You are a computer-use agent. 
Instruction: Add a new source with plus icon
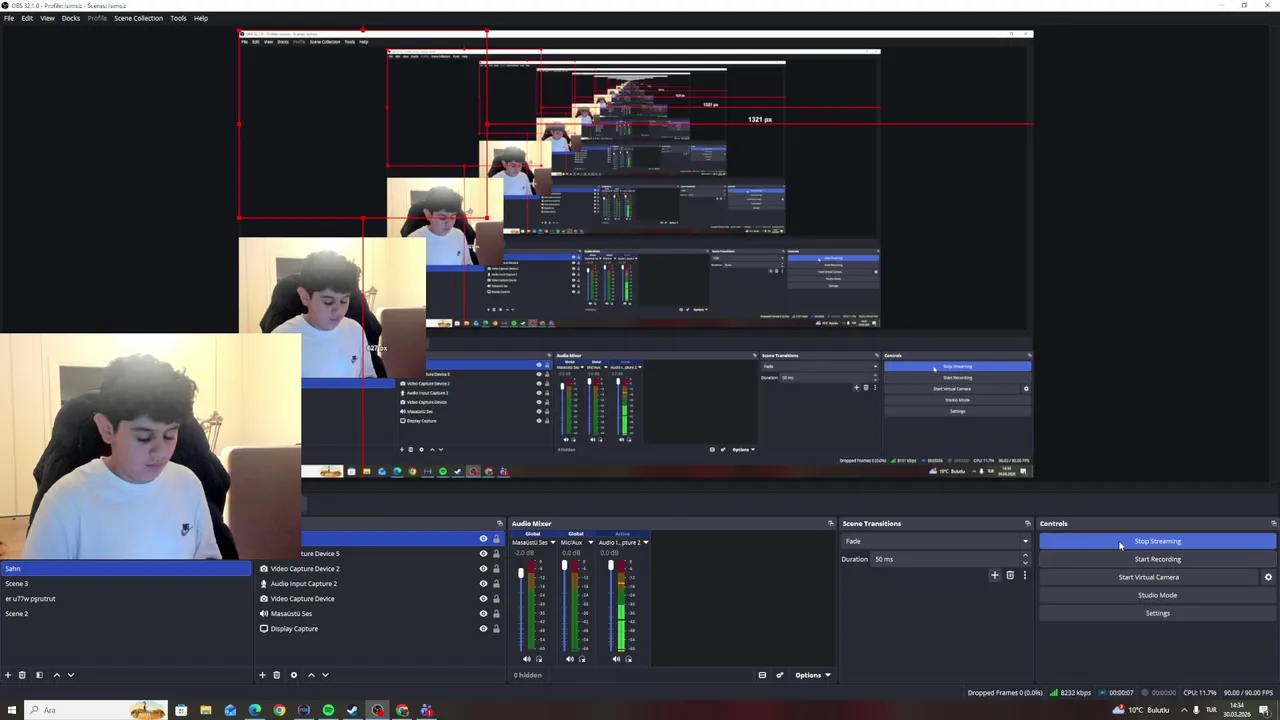point(263,675)
